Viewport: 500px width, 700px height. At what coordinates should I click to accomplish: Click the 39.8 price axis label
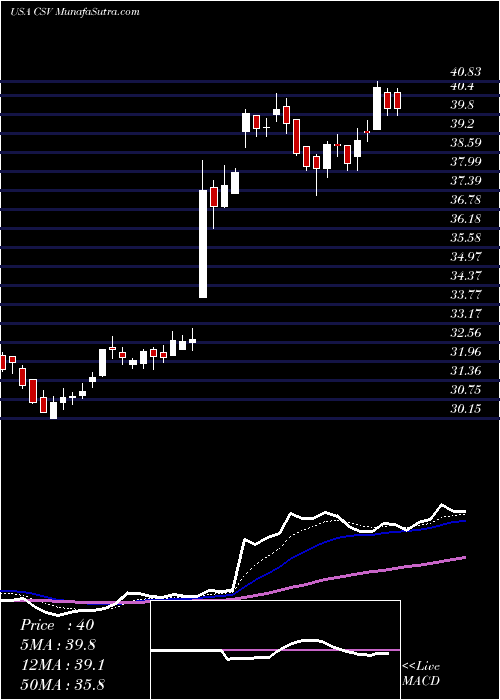coord(462,105)
